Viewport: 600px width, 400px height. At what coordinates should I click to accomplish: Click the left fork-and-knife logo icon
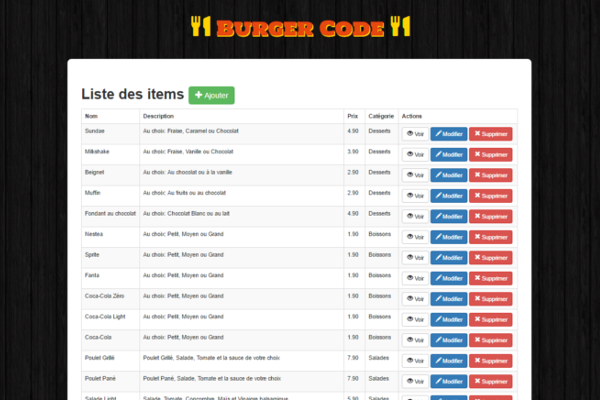point(201,27)
